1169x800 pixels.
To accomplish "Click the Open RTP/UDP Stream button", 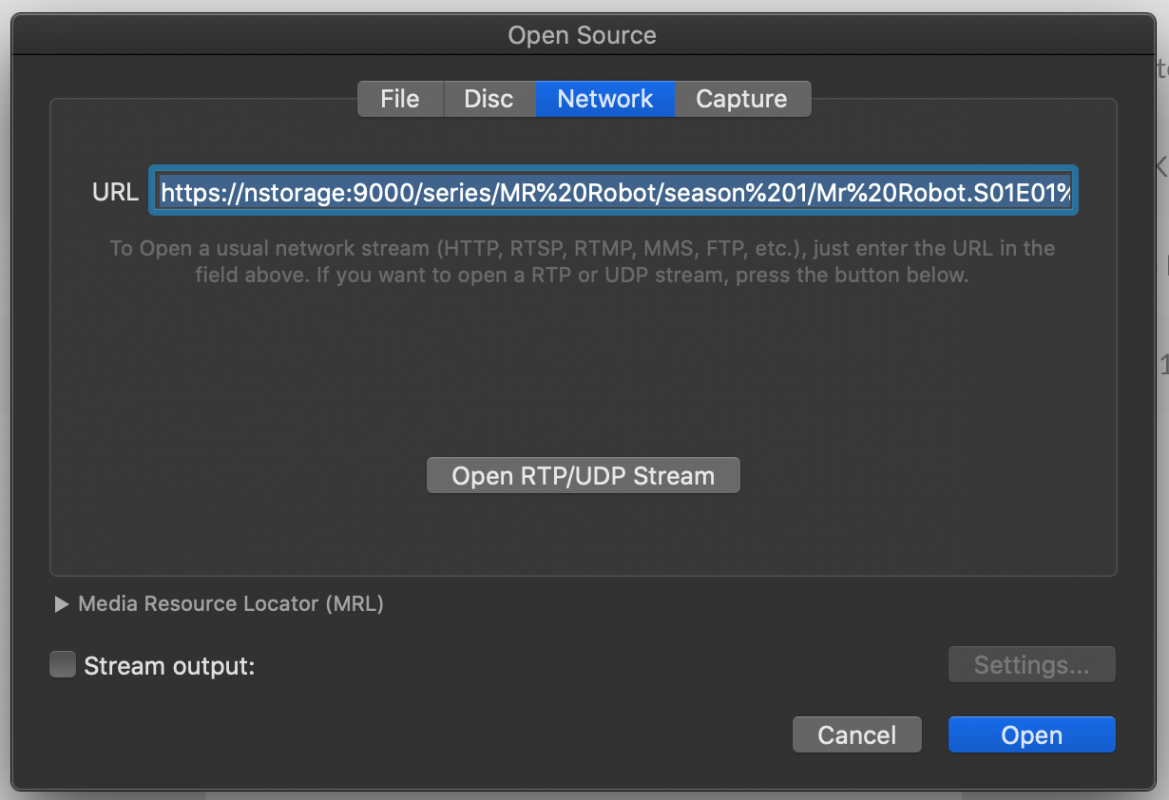I will pyautogui.click(x=583, y=476).
